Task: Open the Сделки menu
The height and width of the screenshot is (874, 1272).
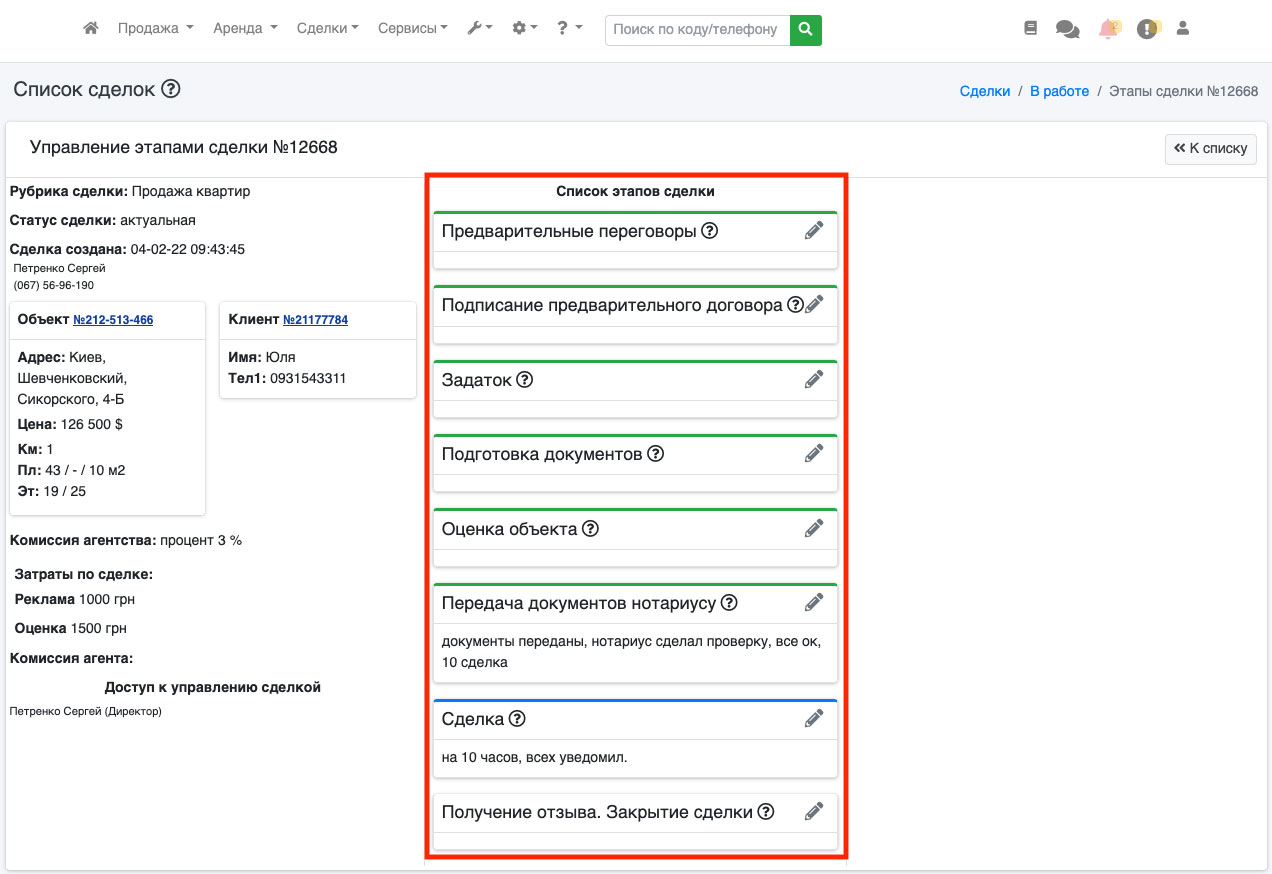Action: [327, 29]
